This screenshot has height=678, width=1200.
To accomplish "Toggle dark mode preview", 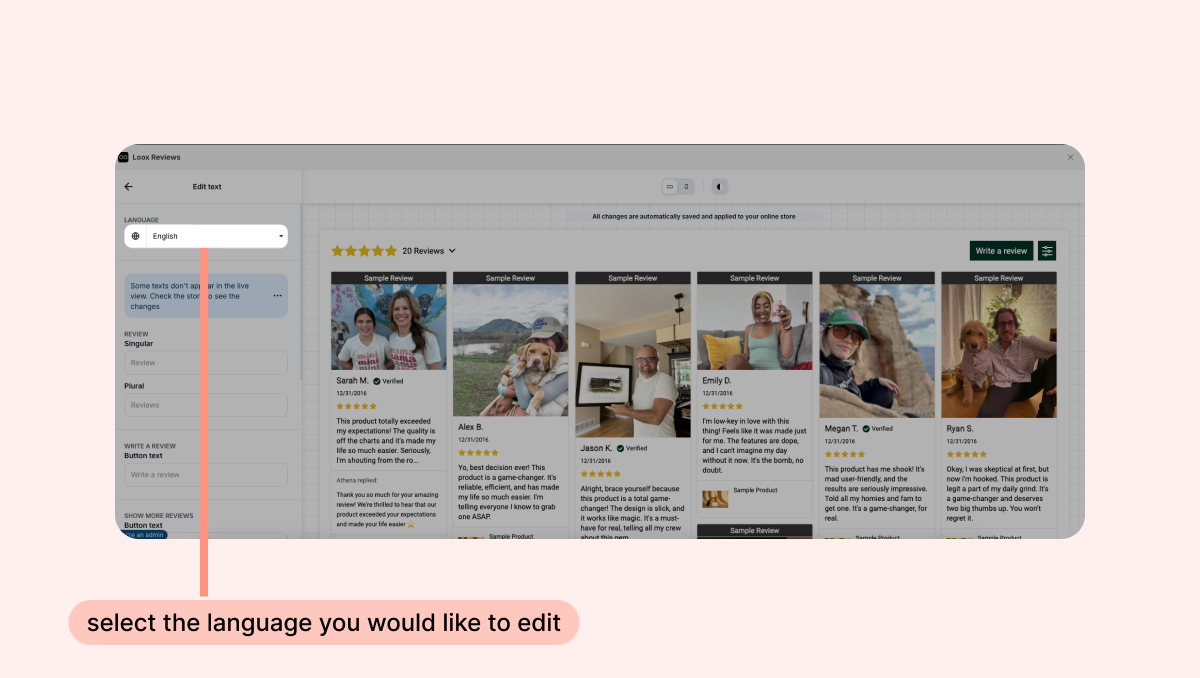I will coord(720,187).
